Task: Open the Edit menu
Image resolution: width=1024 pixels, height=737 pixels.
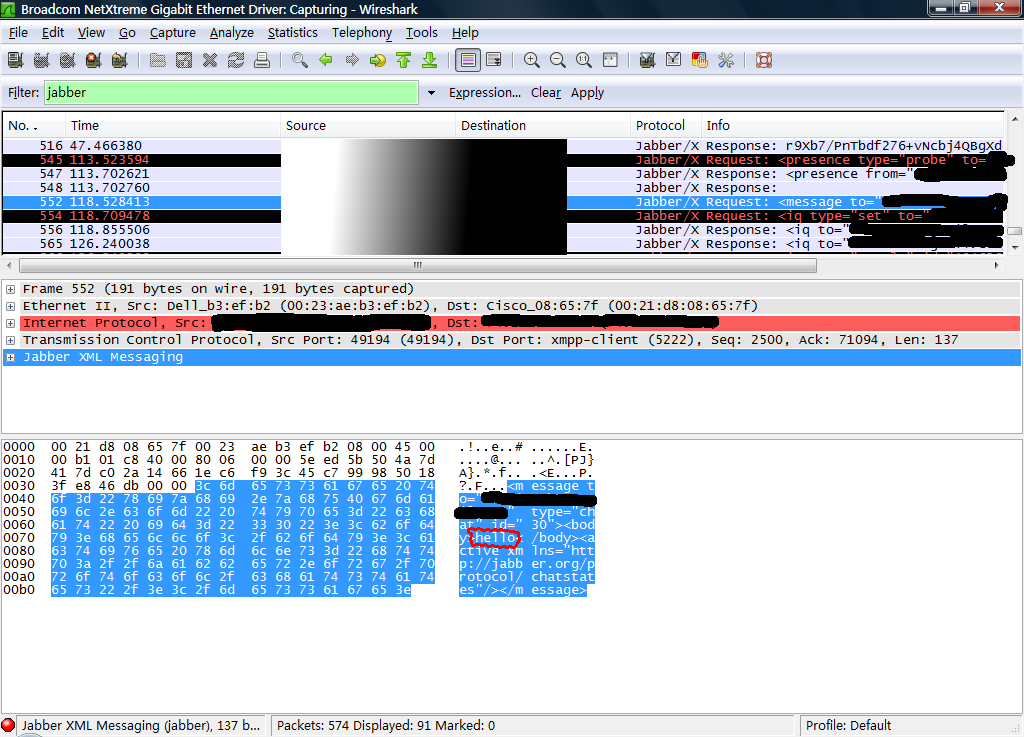Action: click(53, 33)
